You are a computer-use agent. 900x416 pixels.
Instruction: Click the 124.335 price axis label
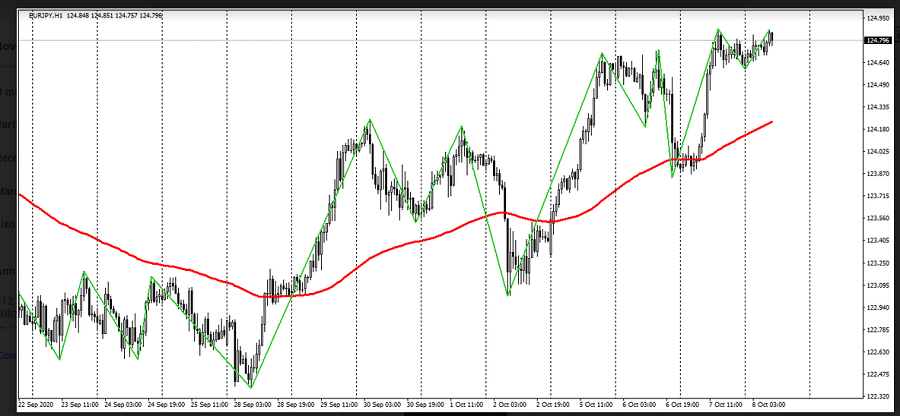879,107
